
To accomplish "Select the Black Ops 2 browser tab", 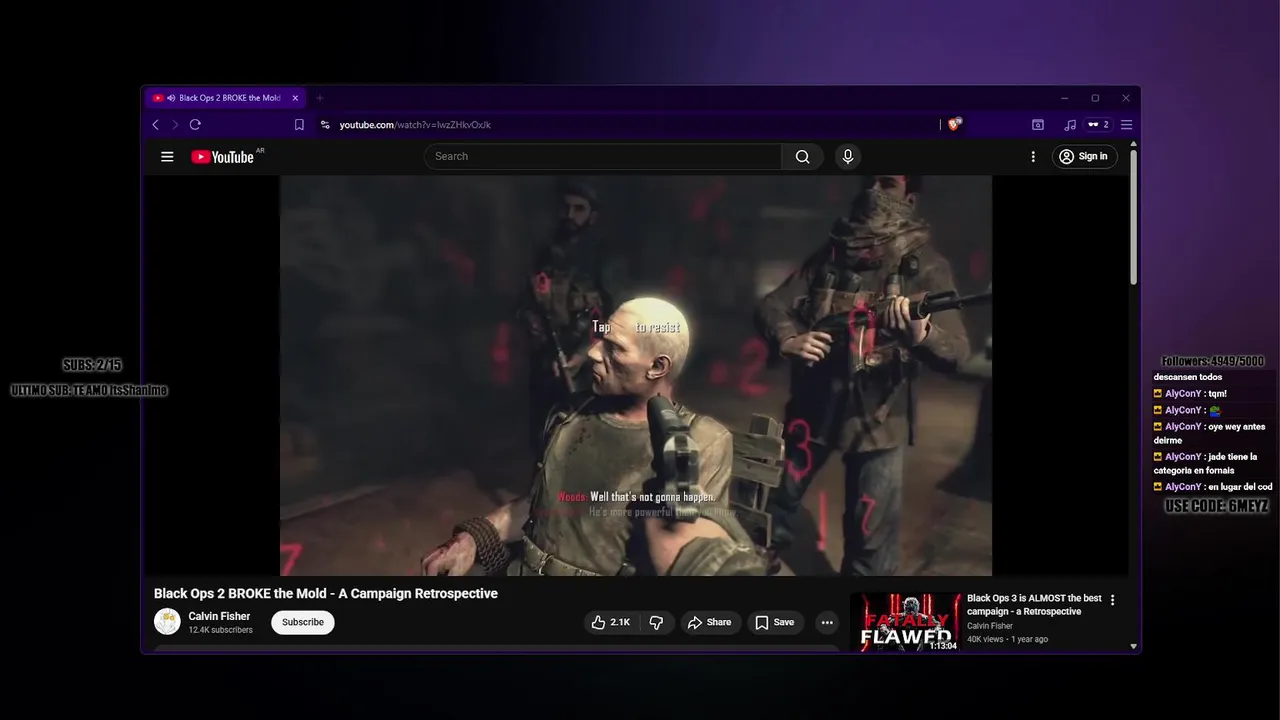I will click(224, 98).
